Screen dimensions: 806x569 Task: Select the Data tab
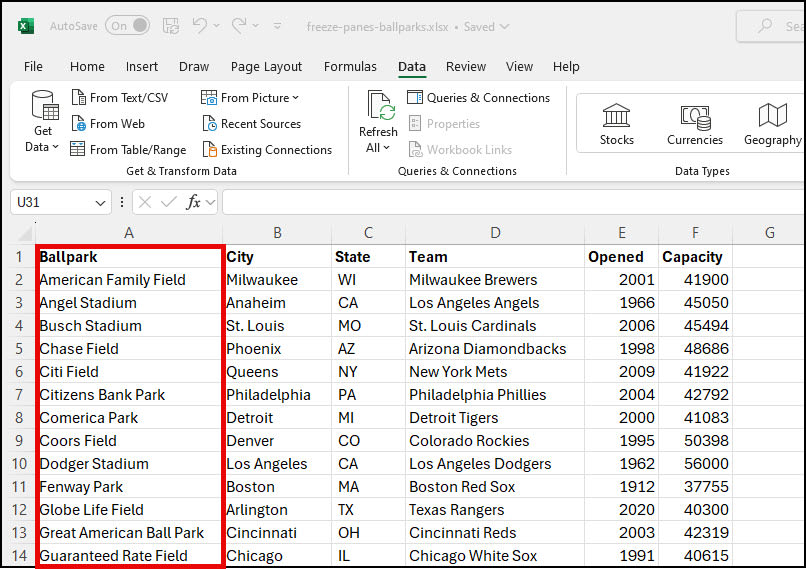412,66
